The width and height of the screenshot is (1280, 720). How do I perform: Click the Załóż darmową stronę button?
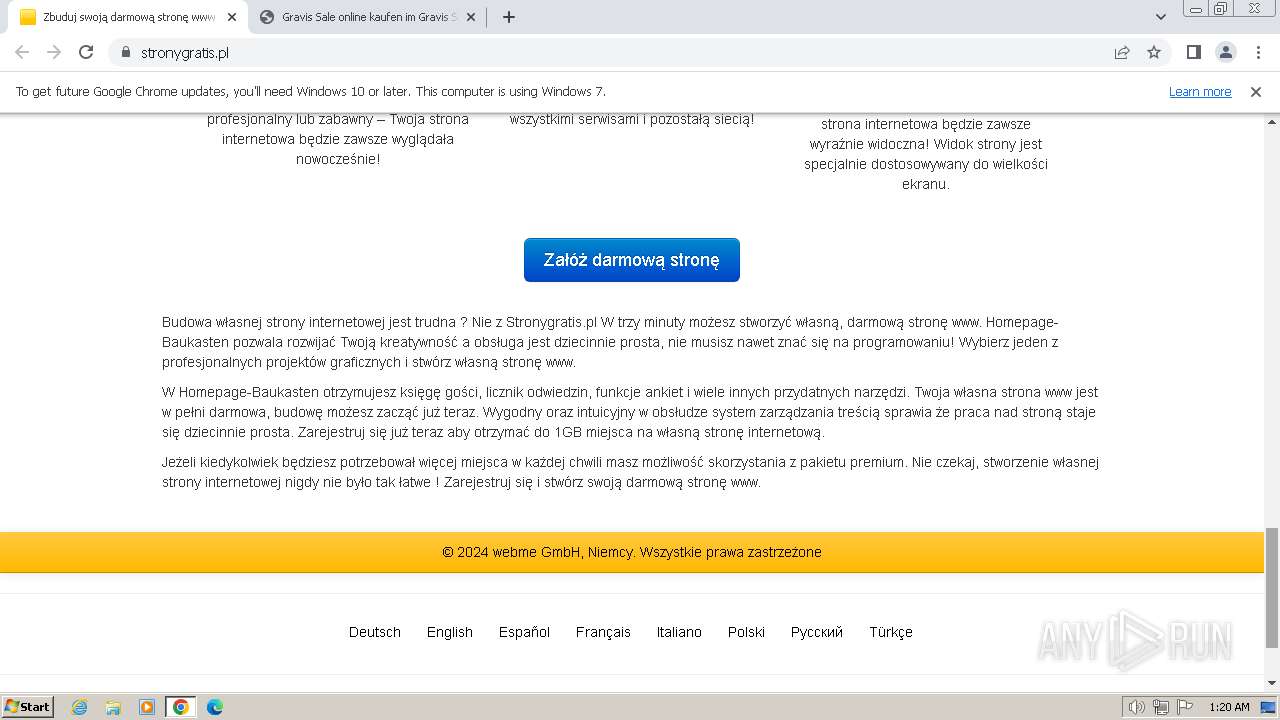(x=632, y=260)
